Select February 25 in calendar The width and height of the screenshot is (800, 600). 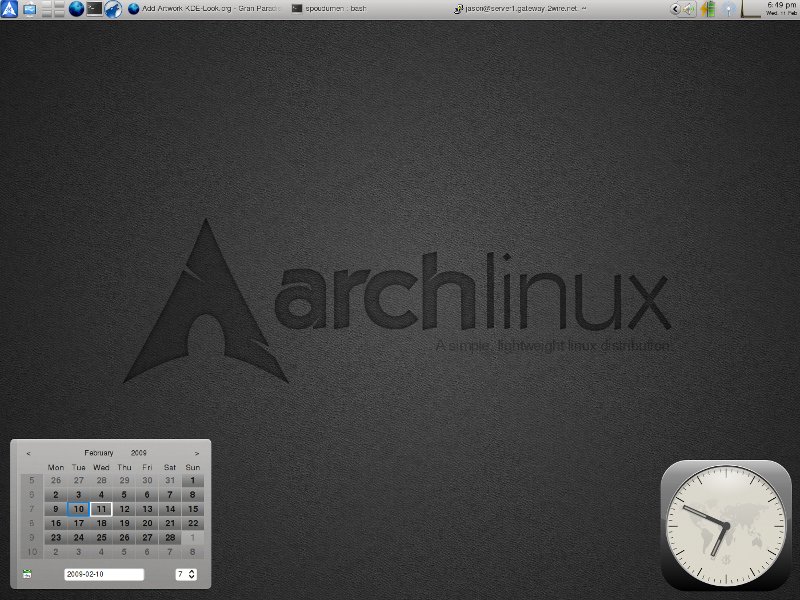coord(102,538)
